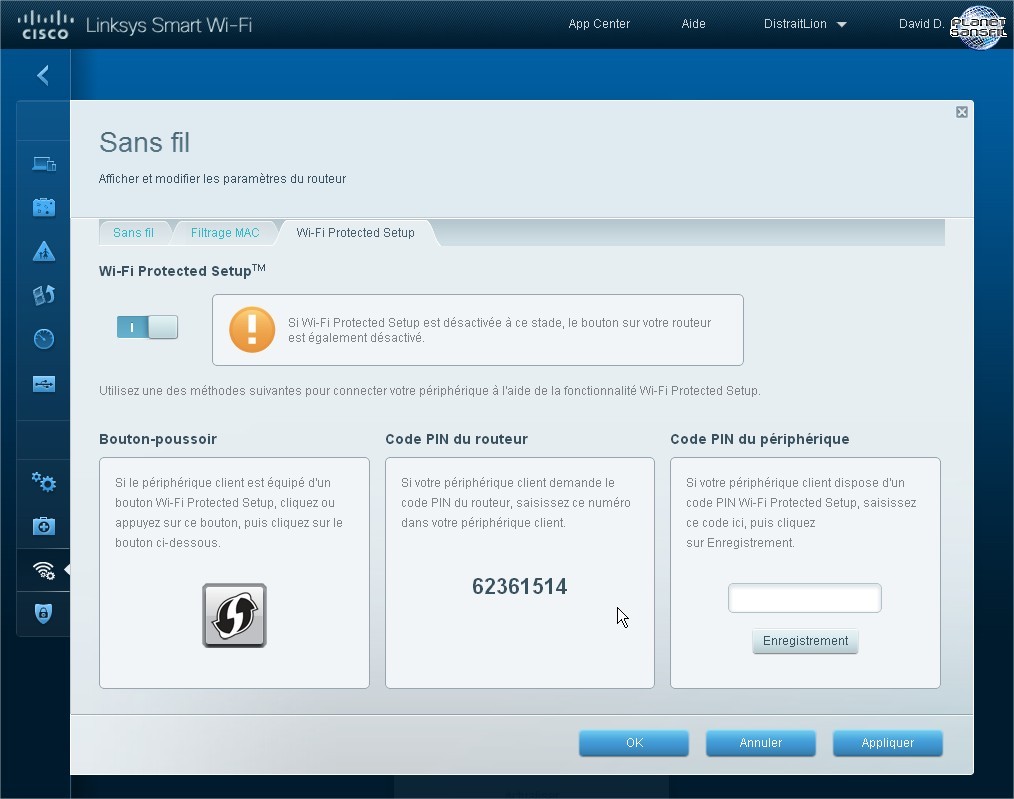Open the Speed Test gauge icon

[43, 339]
